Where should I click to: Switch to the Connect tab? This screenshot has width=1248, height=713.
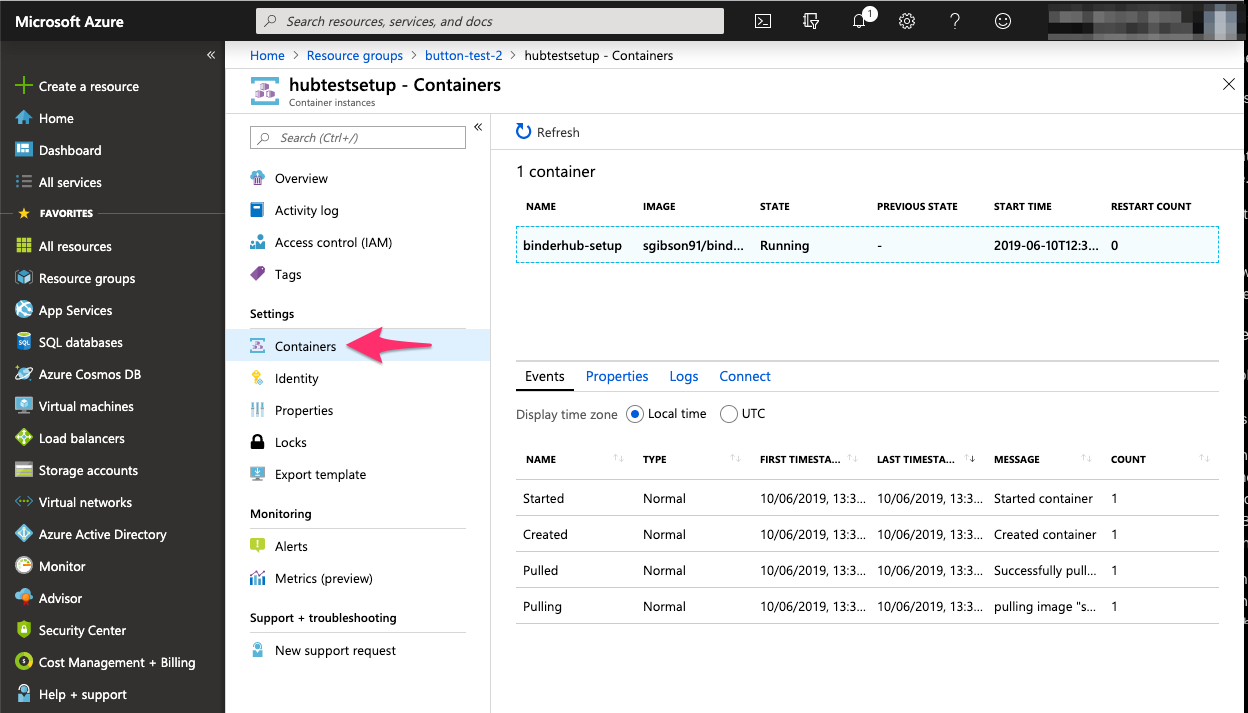745,376
